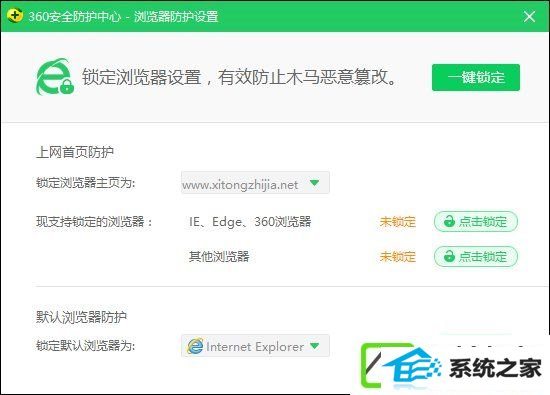Click the IE、Edge、360浏览器 text
Viewport: 550px width, 395px height.
point(250,222)
